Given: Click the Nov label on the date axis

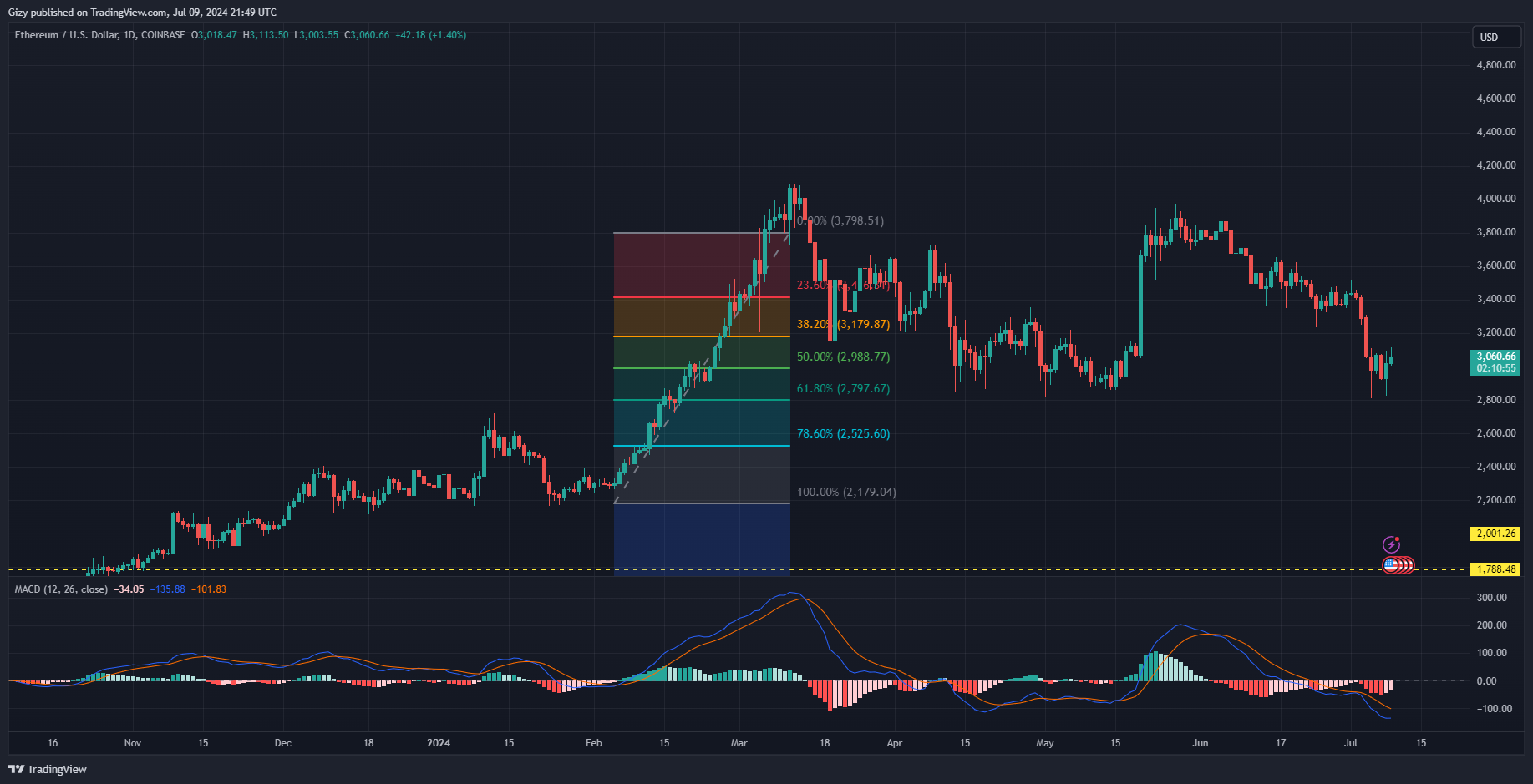Looking at the screenshot, I should click(133, 743).
